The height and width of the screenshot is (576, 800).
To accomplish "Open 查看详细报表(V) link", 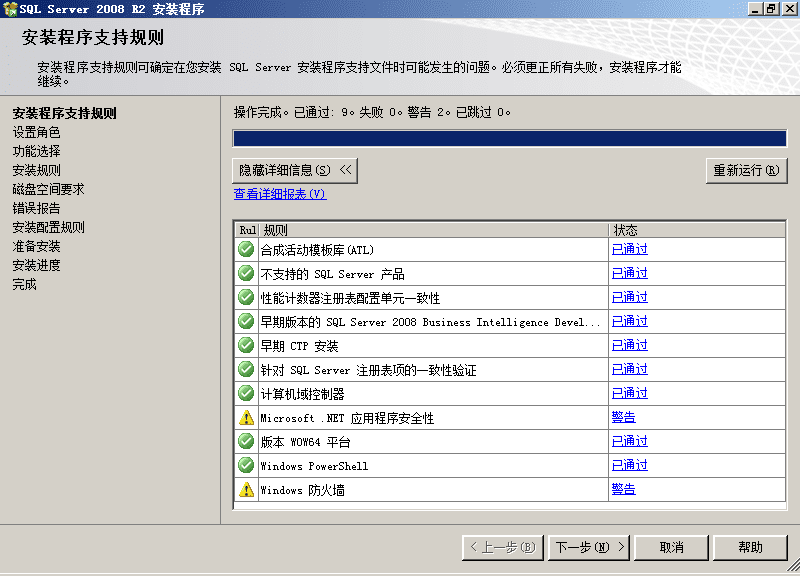I will click(280, 194).
